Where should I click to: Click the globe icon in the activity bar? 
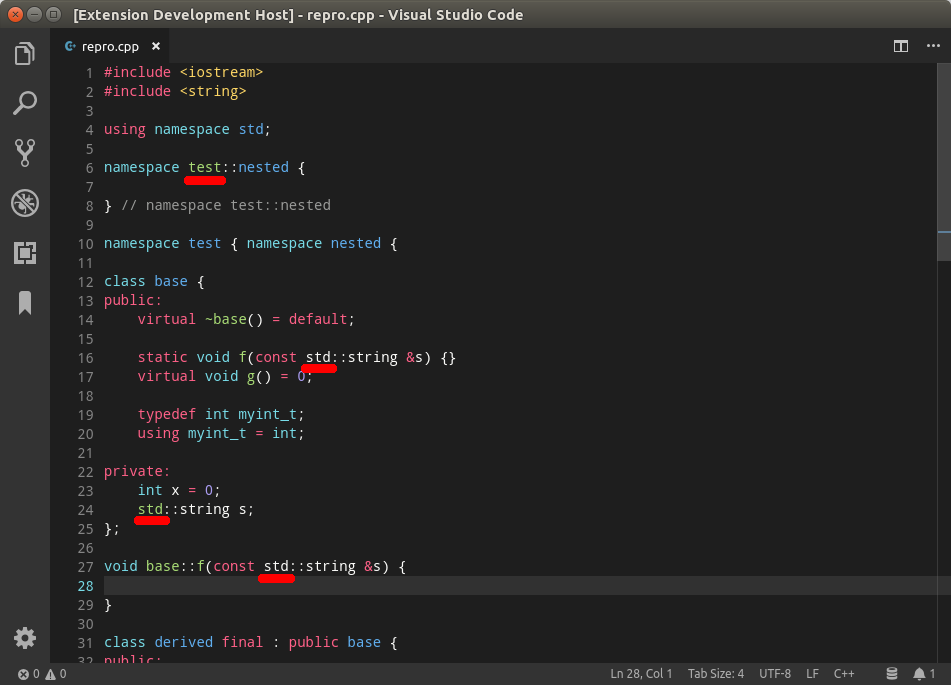point(25,203)
